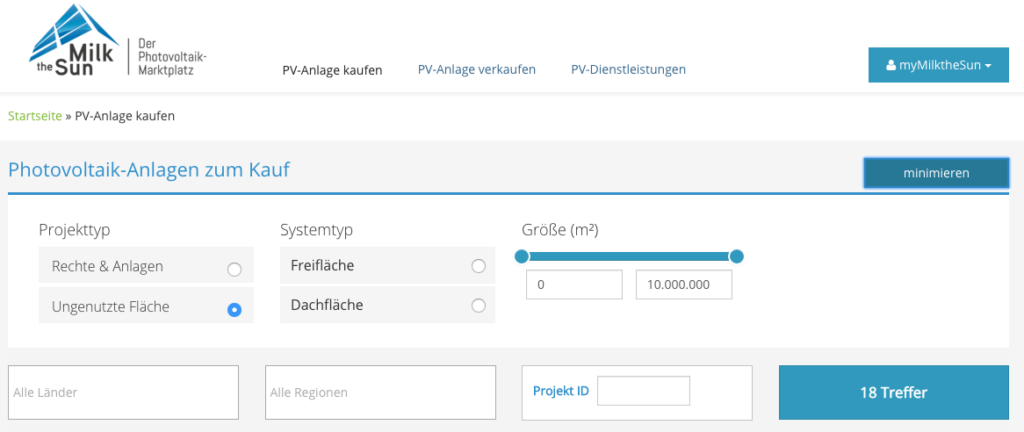Open the PV-Dienstleistungen navigation item
1024x432 pixels.
pyautogui.click(x=628, y=70)
